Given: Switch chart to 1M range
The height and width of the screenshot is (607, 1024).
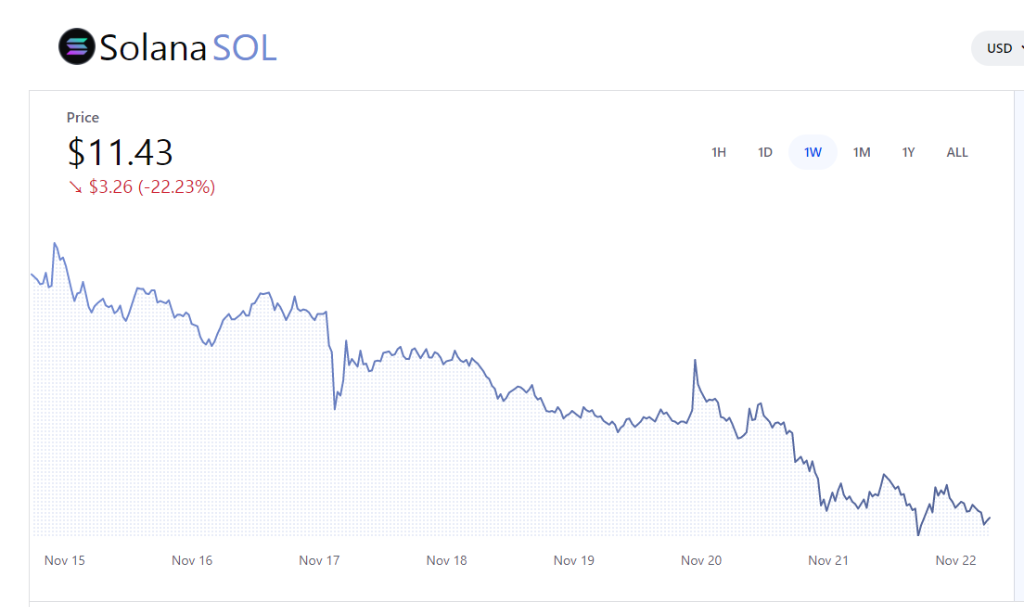Looking at the screenshot, I should tap(861, 153).
